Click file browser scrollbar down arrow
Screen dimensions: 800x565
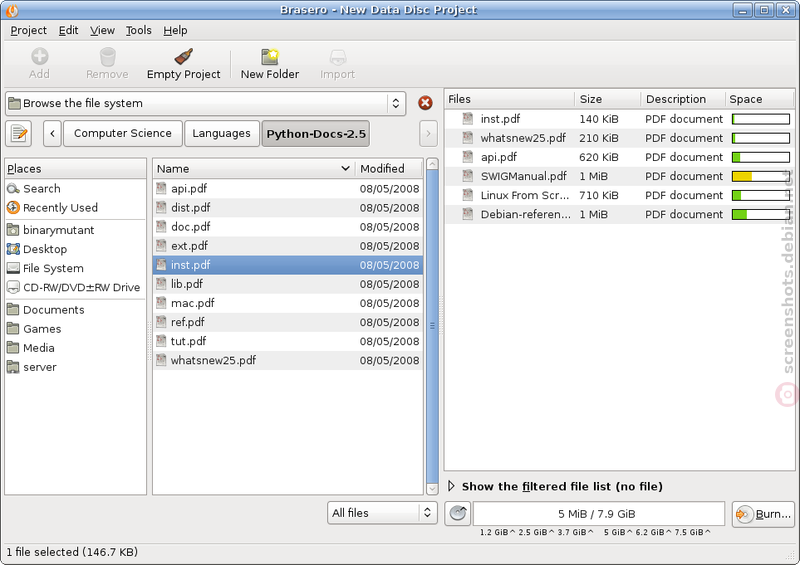(432, 488)
